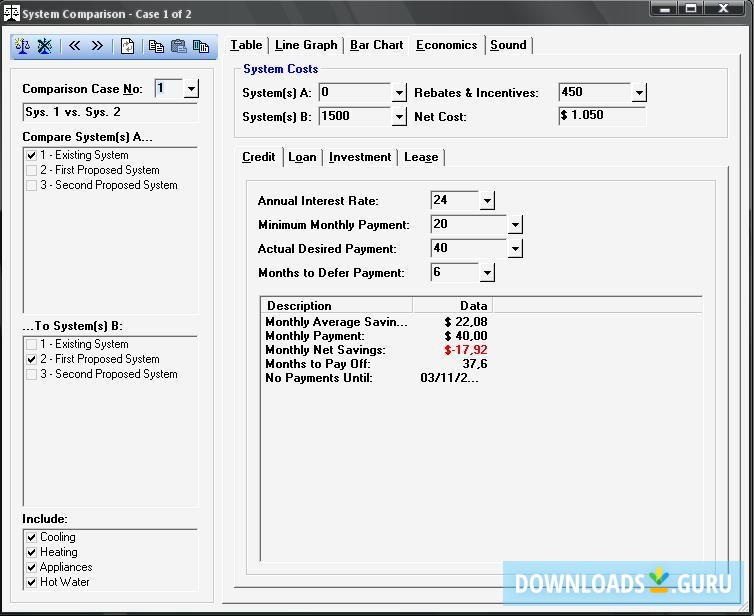The image size is (754, 616).
Task: Click the $ 22,08 savings value
Action: [465, 322]
